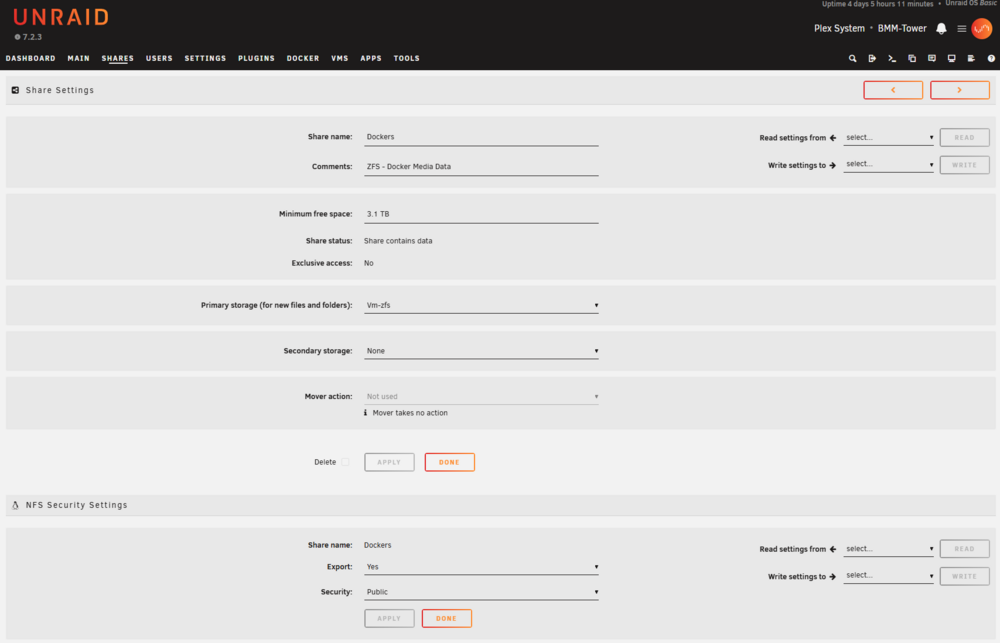Click the orange Unraid account avatar
This screenshot has width=1000, height=643.
[x=982, y=28]
